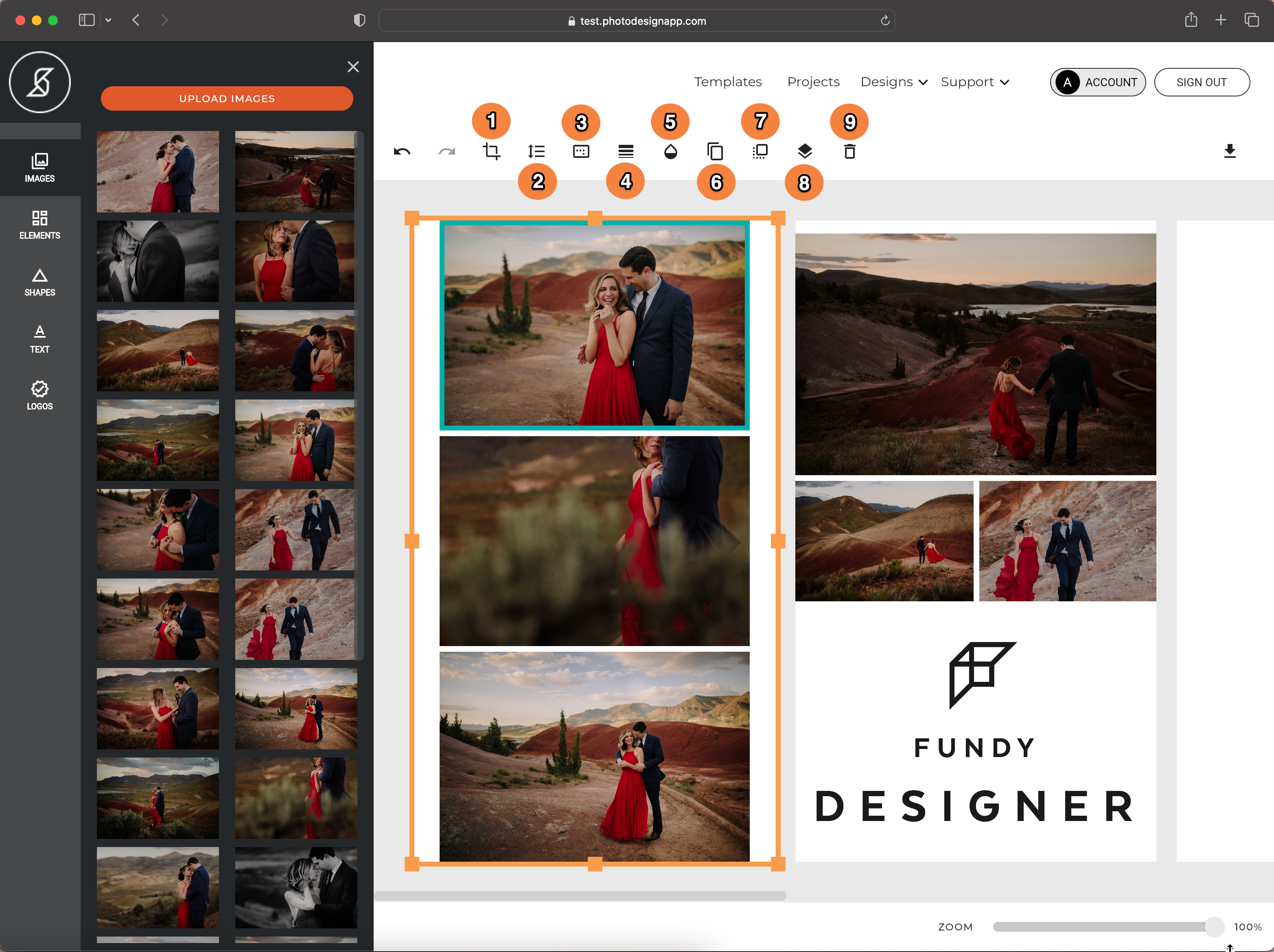Select the first thumbnail in left column

pos(158,172)
